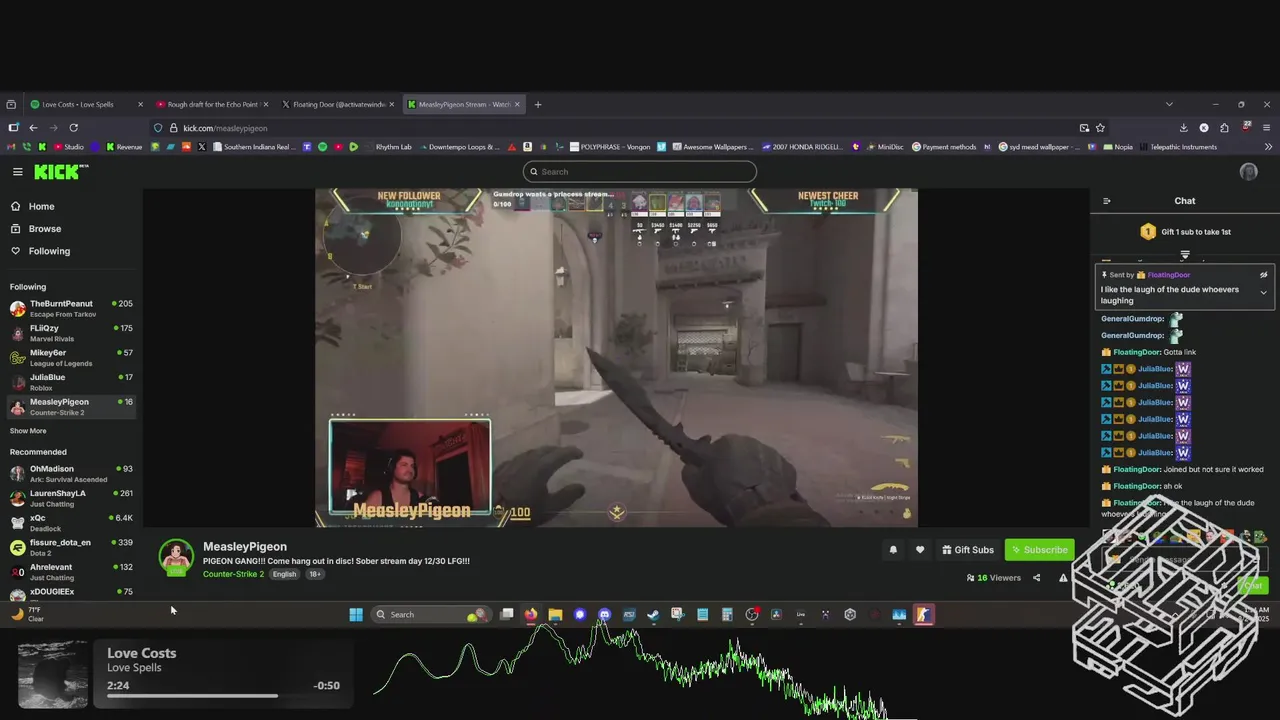This screenshot has height=720, width=1280.
Task: Open browser extensions icon
Action: tap(1225, 128)
